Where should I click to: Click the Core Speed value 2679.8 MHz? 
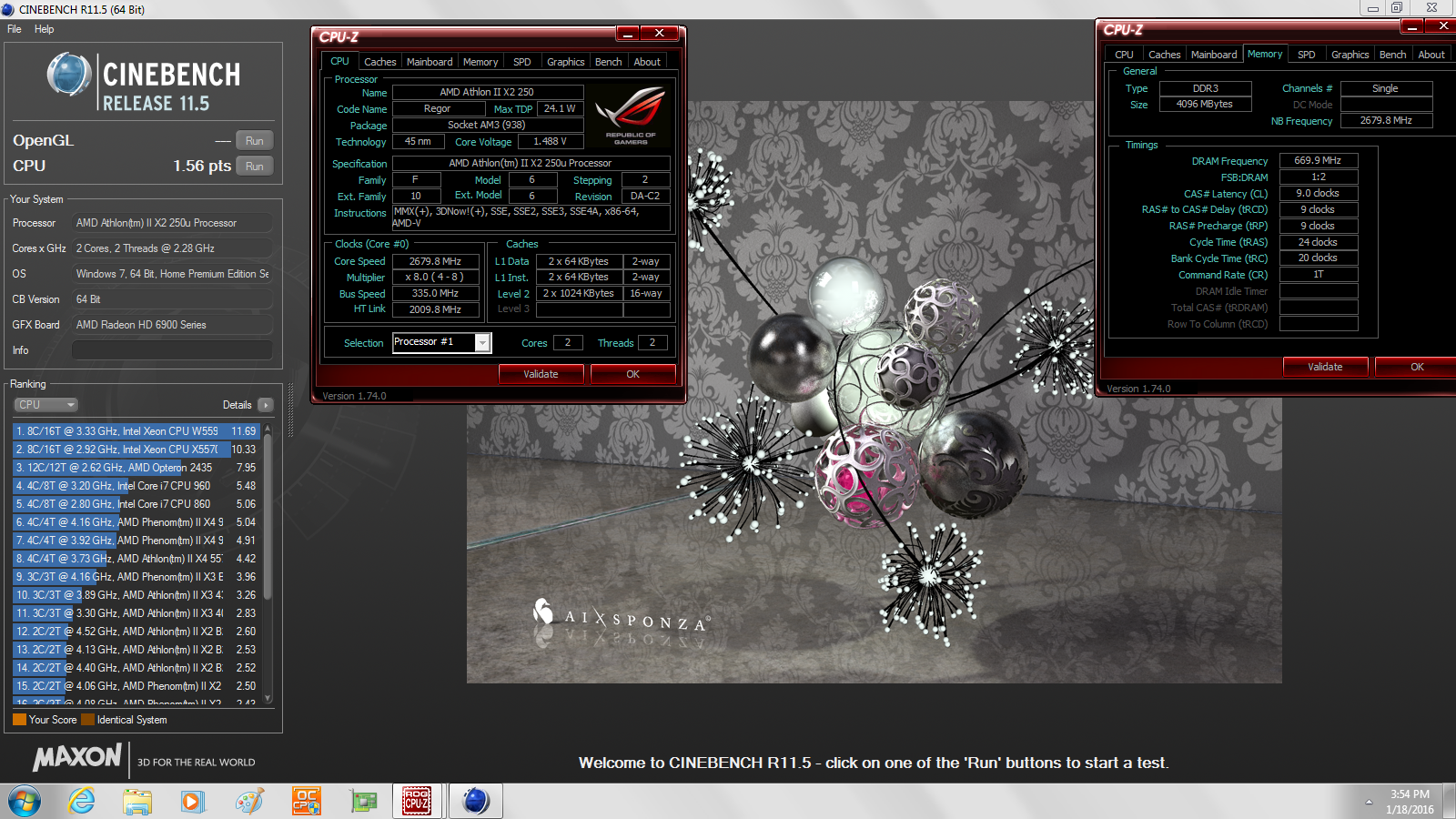point(435,261)
